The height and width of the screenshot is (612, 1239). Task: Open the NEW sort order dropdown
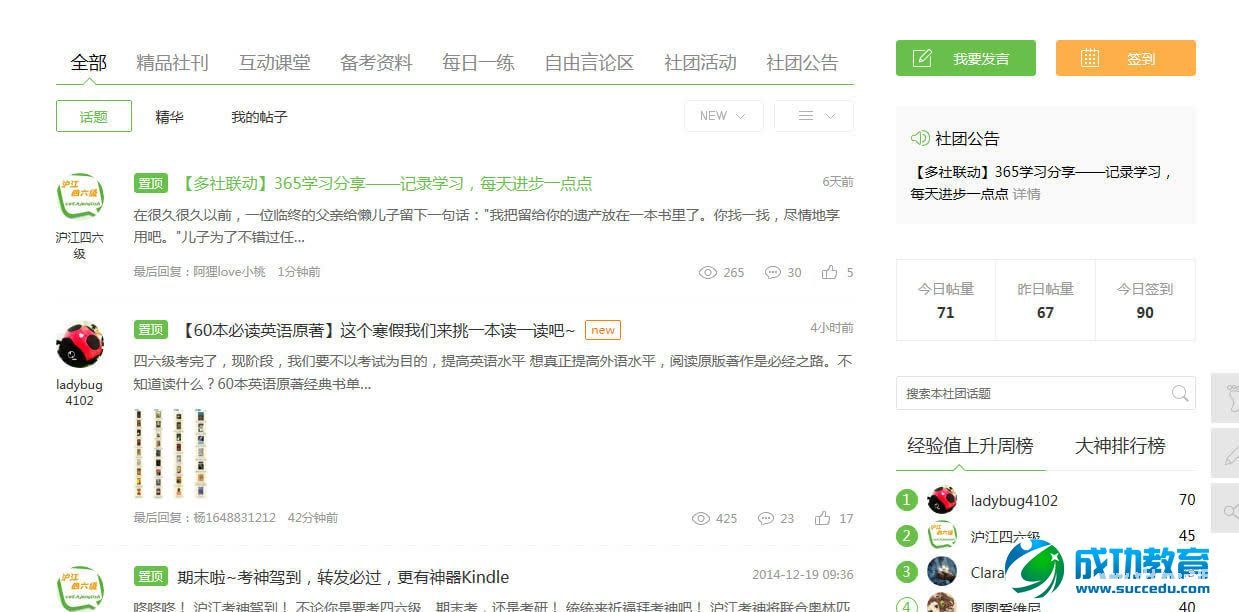coord(723,116)
